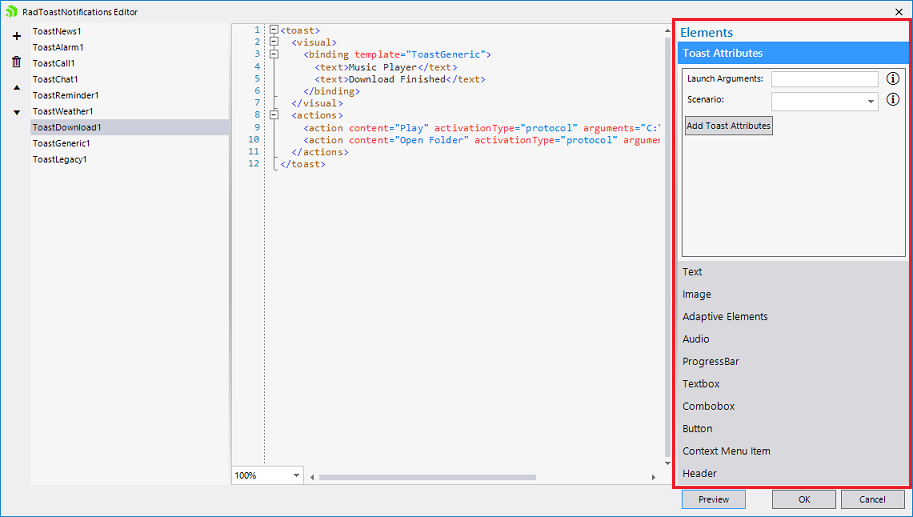This screenshot has width=913, height=517.
Task: Expand the Image elements section
Action: point(793,294)
